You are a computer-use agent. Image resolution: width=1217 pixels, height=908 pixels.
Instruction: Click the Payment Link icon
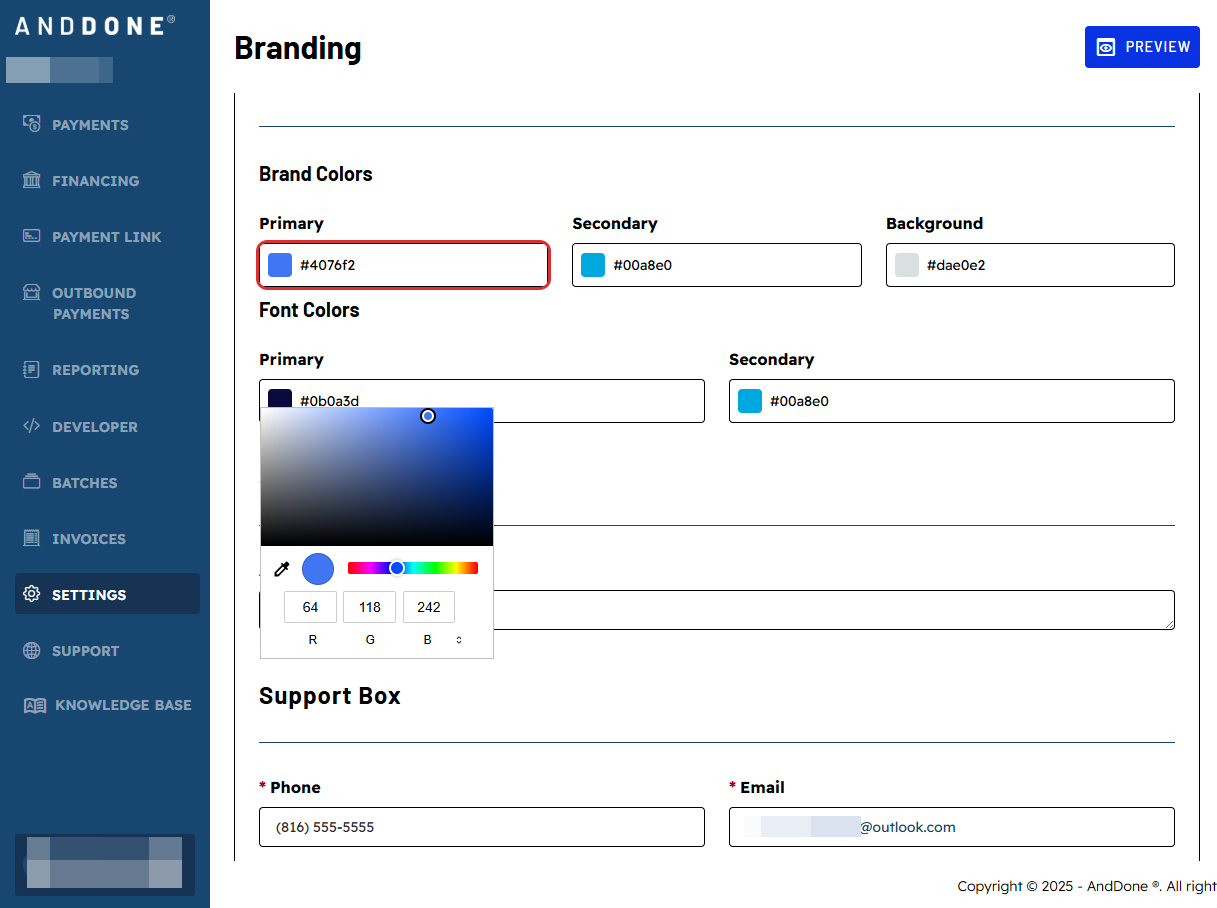point(29,236)
